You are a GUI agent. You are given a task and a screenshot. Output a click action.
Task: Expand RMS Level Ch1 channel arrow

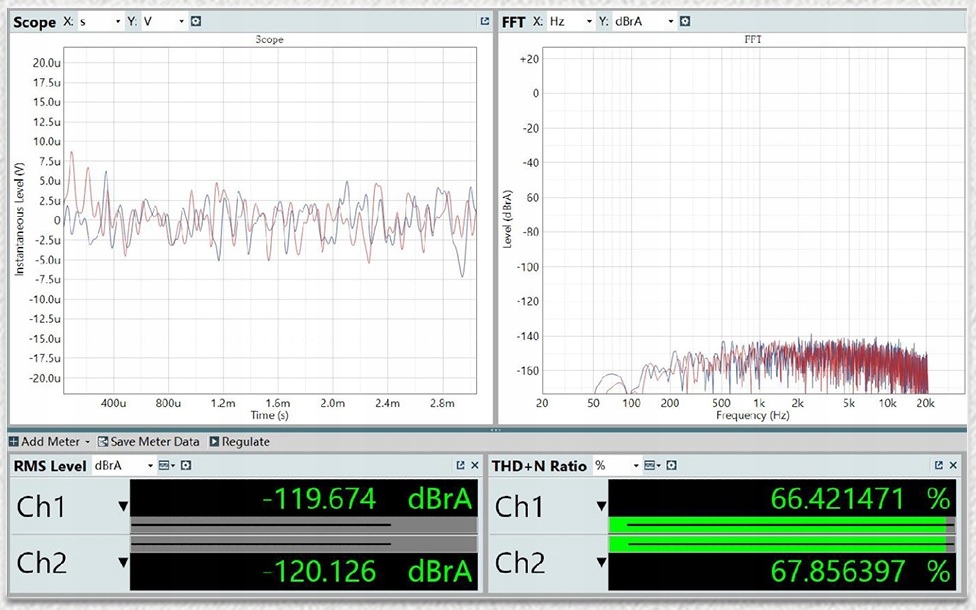[122, 505]
